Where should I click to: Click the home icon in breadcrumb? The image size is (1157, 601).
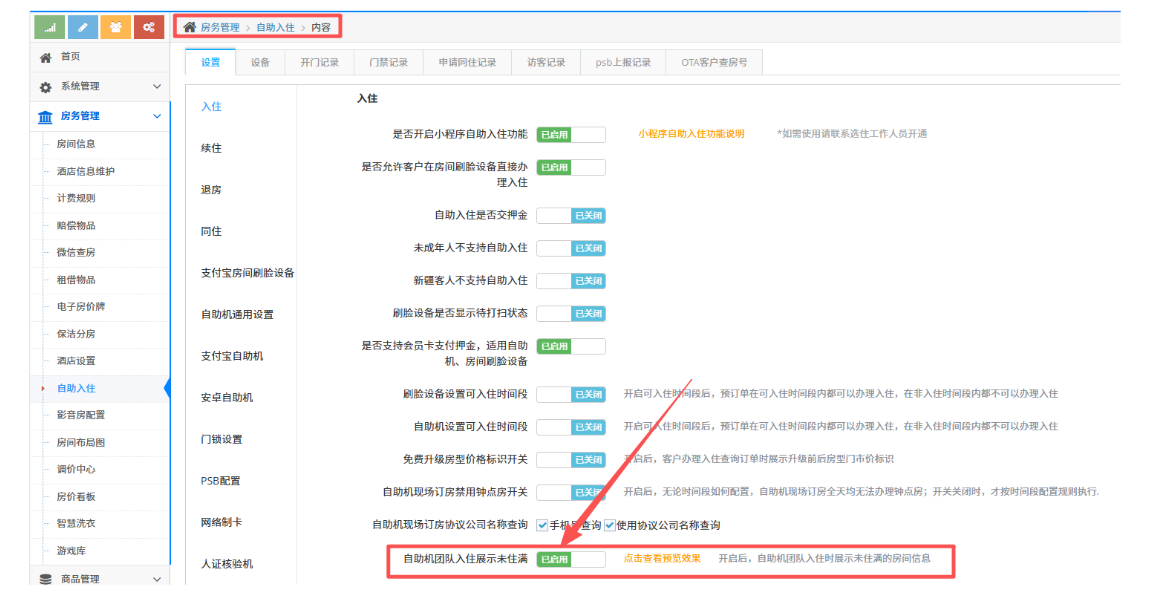point(190,27)
